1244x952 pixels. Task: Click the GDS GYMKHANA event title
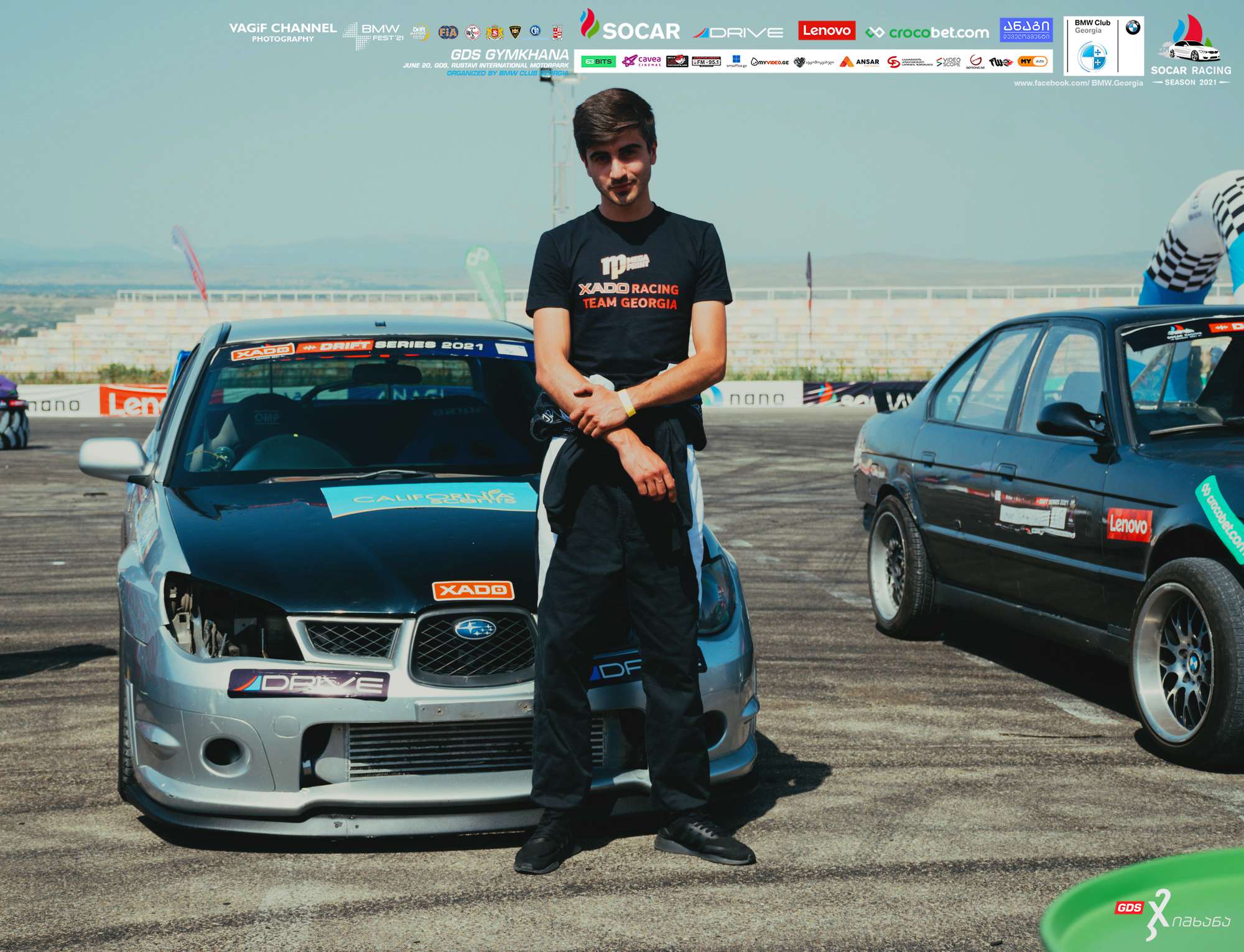509,55
